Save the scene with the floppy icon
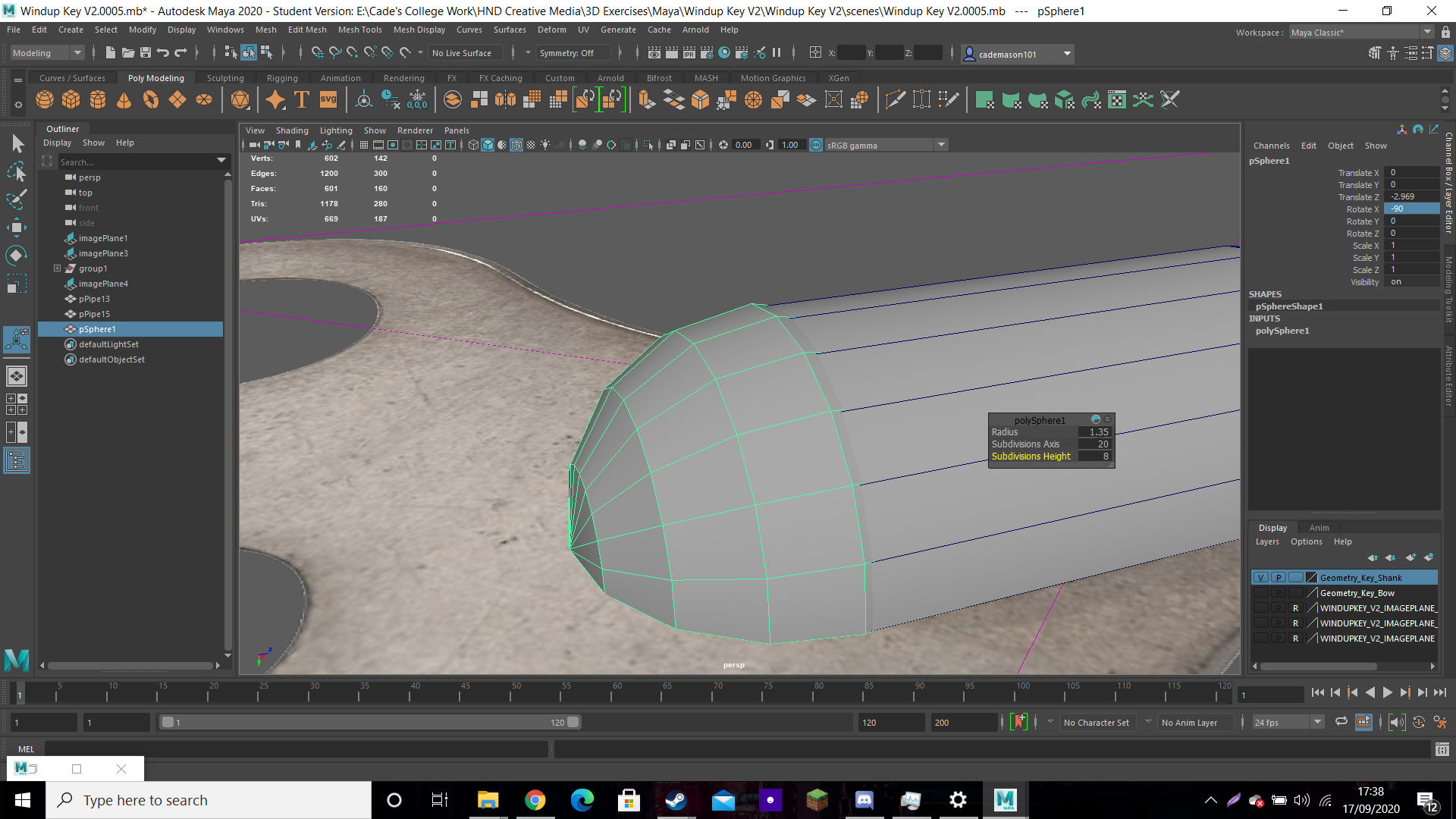Viewport: 1456px width, 819px height. [x=146, y=52]
